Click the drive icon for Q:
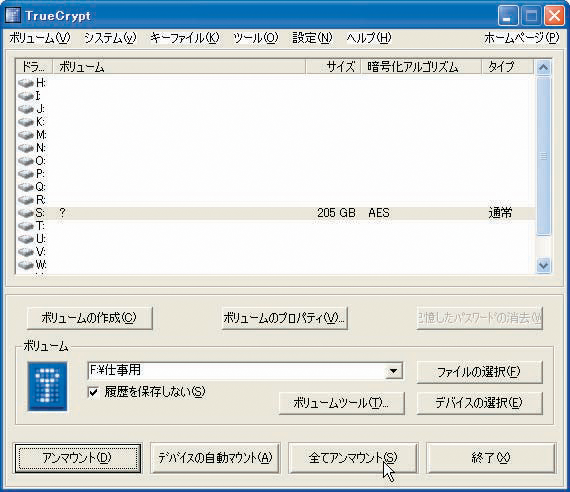The image size is (570, 492). click(x=25, y=187)
